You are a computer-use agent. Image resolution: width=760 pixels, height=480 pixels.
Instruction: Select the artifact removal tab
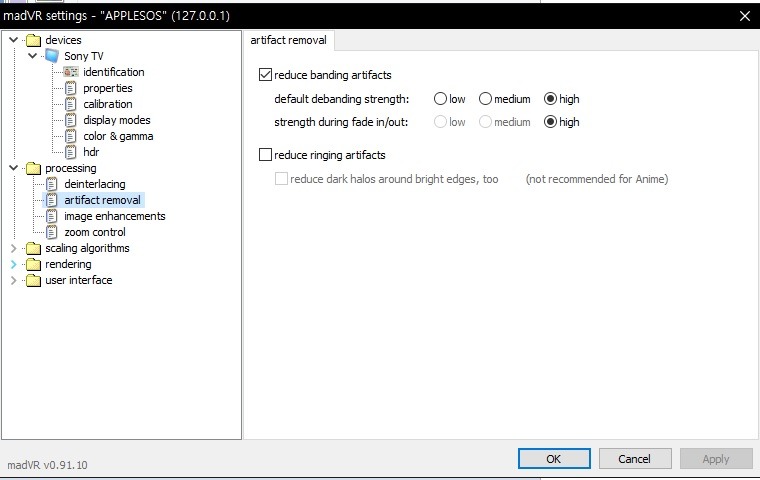290,41
